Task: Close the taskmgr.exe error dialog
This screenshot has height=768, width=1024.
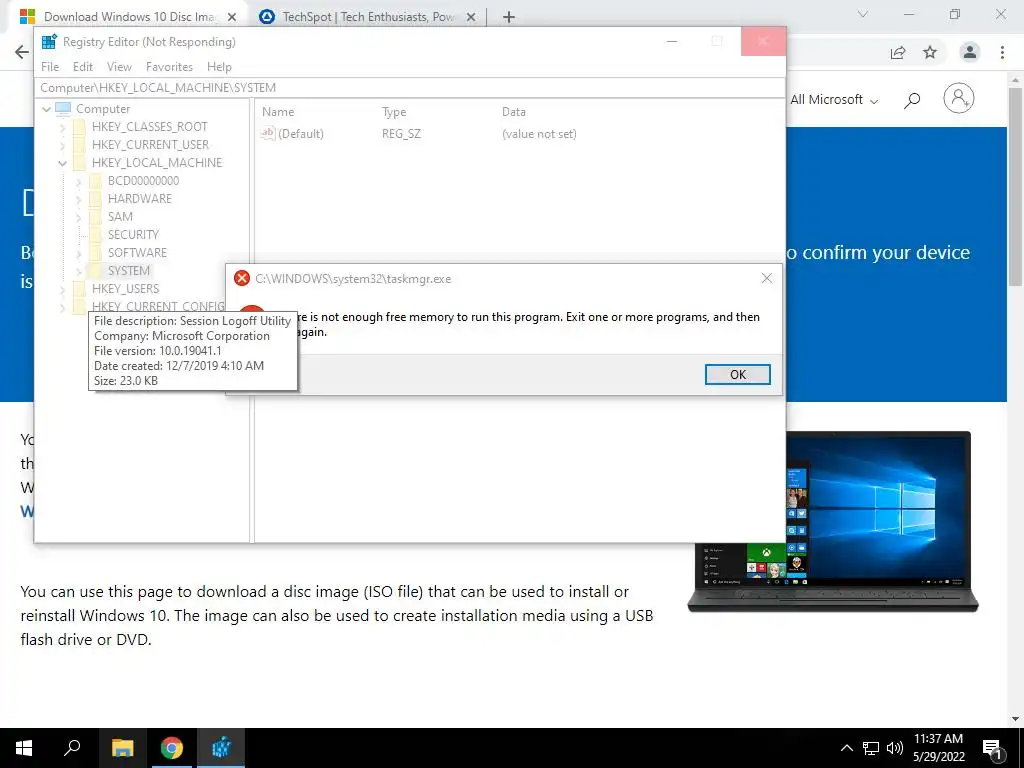Action: click(767, 278)
